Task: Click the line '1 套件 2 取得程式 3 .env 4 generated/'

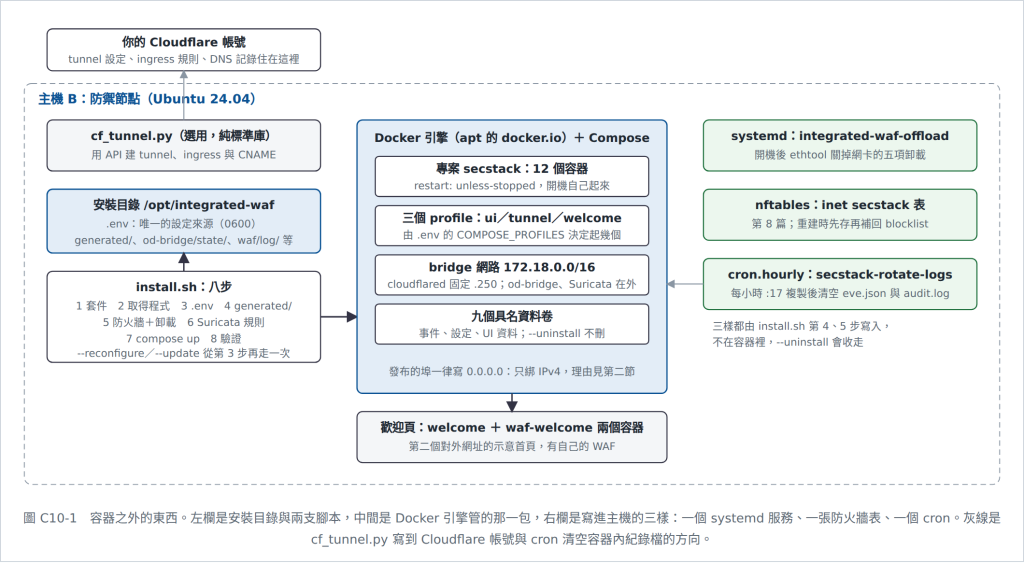Action: (x=184, y=306)
